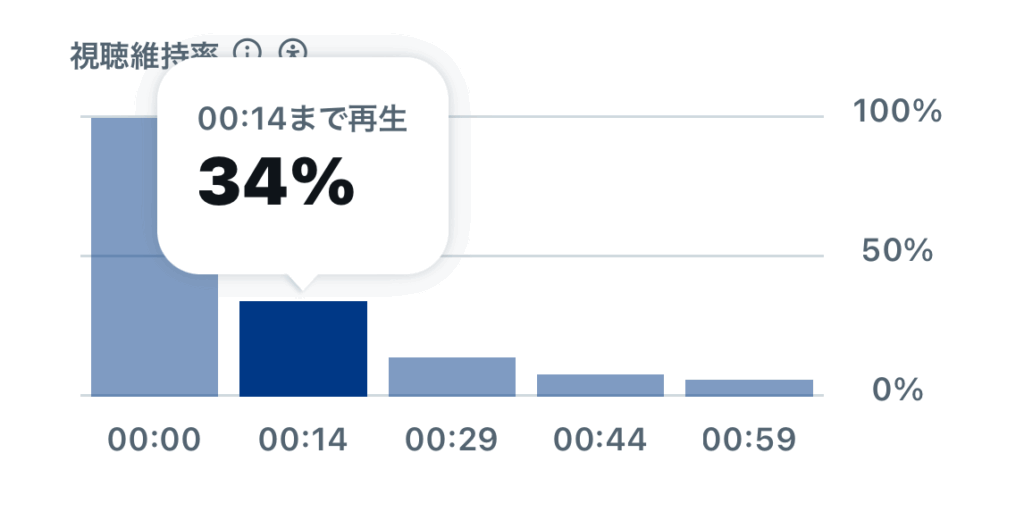Select the 00:59 retention bar
Viewport: 1024px width, 529px height.
749,387
